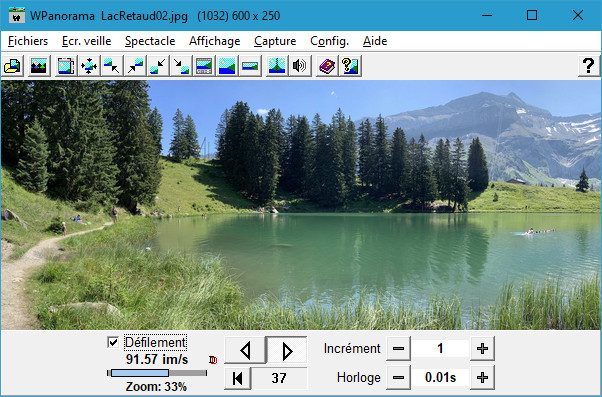Viewport: 602px width, 397px height.
Task: Open the Affichage menu
Action: (214, 41)
